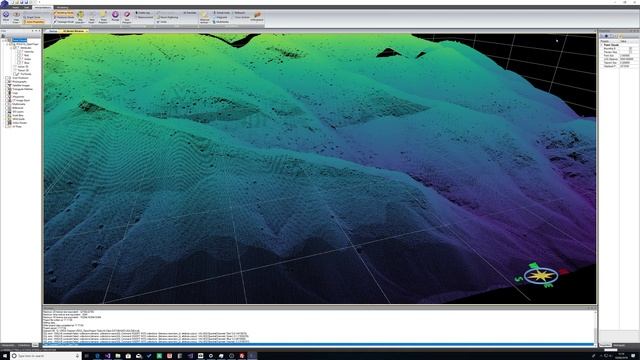Switch to the document tab left of 3D Model Window
This screenshot has height=360, width=640.
53,31
